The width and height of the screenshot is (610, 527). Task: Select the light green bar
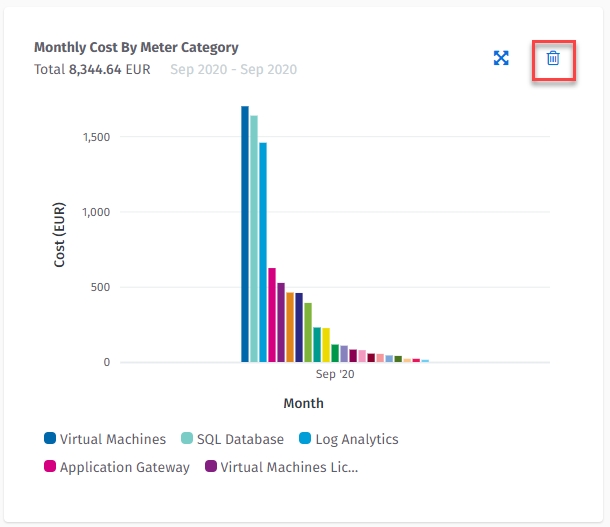click(308, 332)
